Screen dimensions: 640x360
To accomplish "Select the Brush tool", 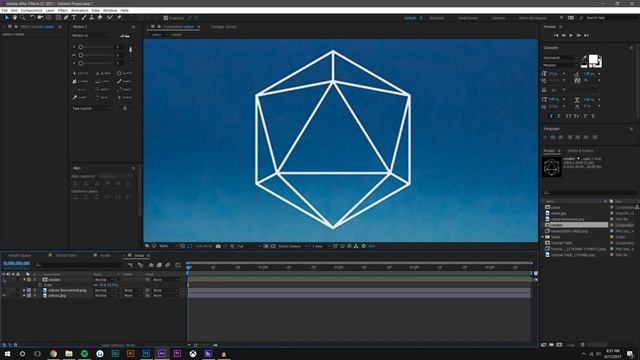I will pyautogui.click(x=84, y=18).
